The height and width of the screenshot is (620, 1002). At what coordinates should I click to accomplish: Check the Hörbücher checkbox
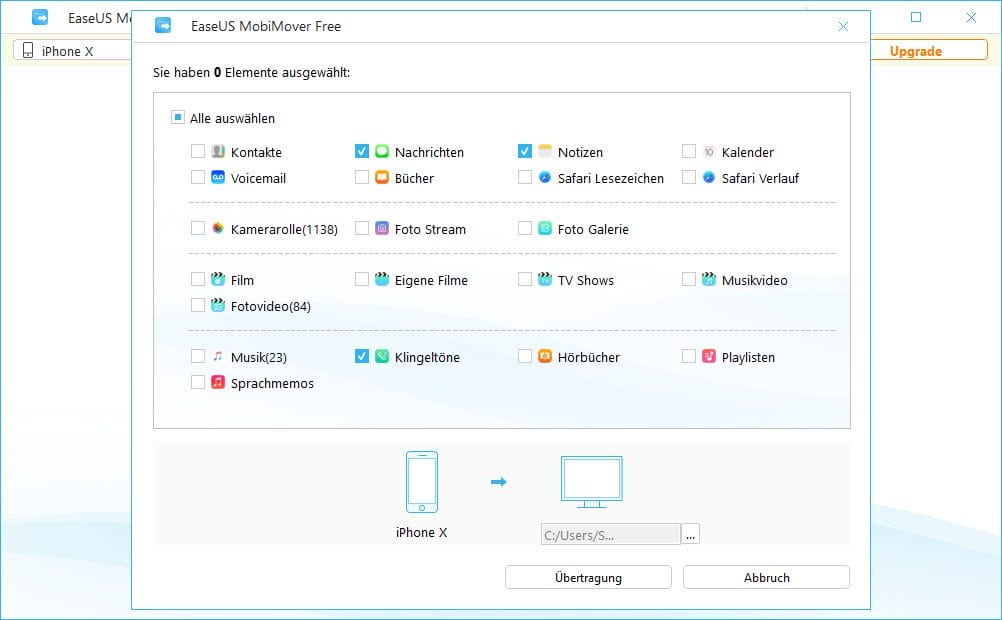click(x=525, y=357)
